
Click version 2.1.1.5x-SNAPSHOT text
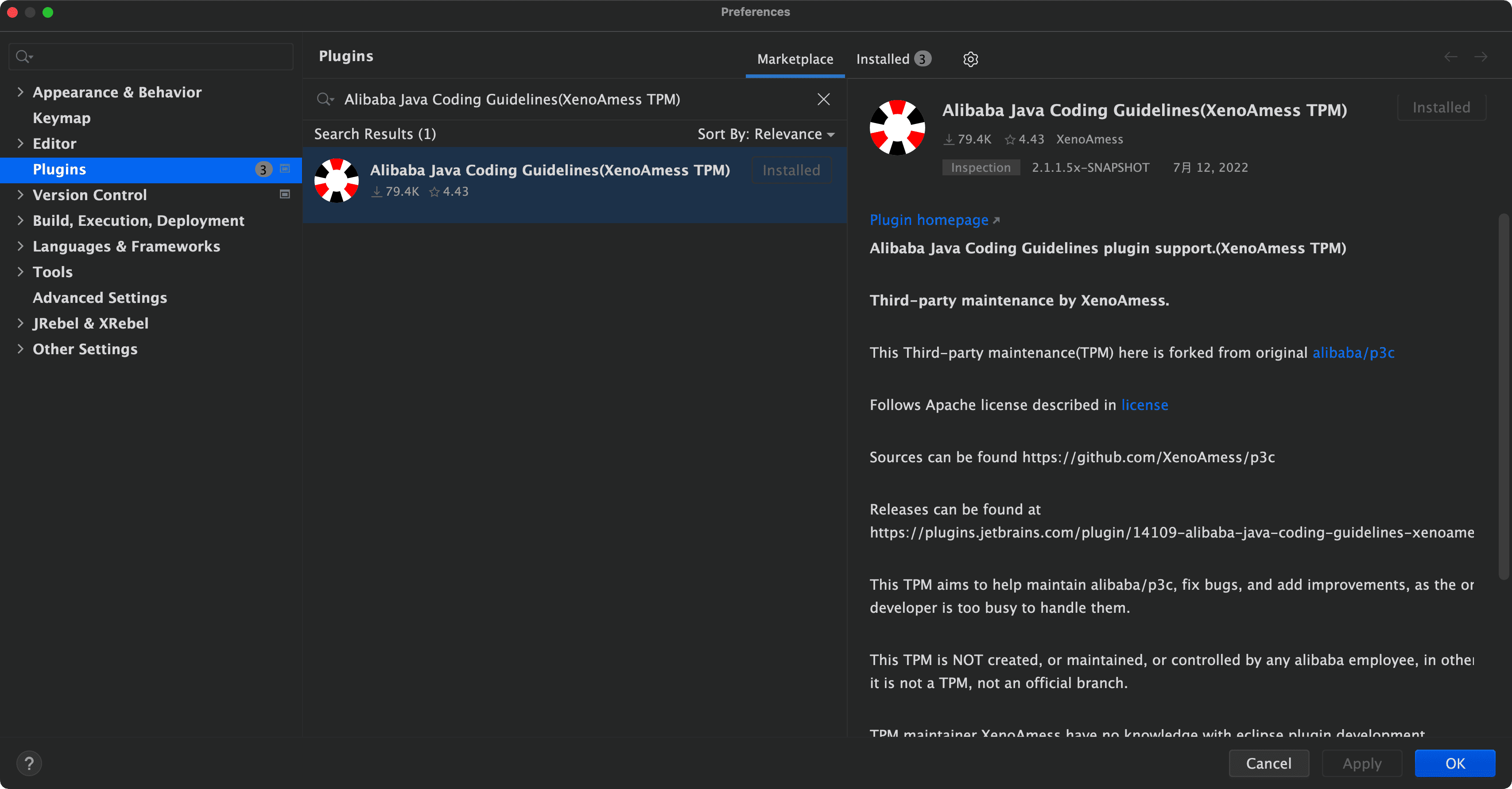[1090, 168]
